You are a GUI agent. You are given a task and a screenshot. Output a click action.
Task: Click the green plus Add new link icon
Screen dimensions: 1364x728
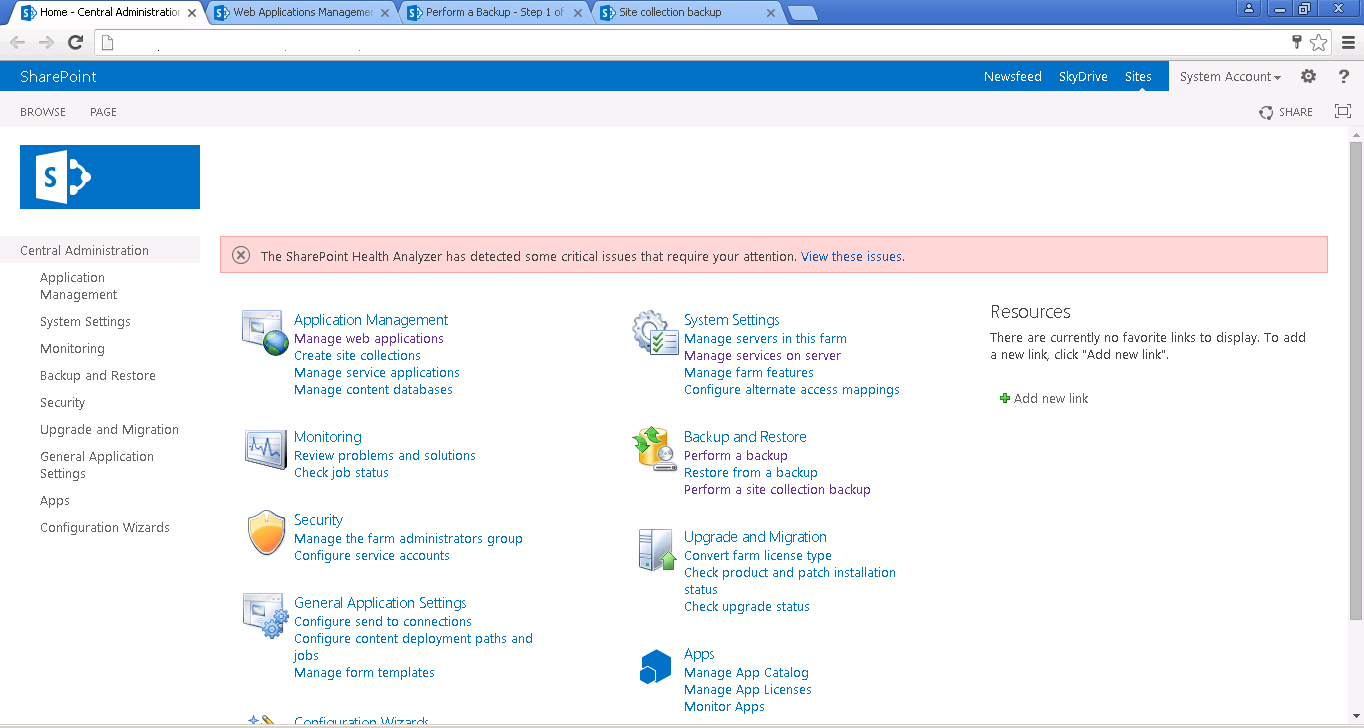click(x=1005, y=398)
